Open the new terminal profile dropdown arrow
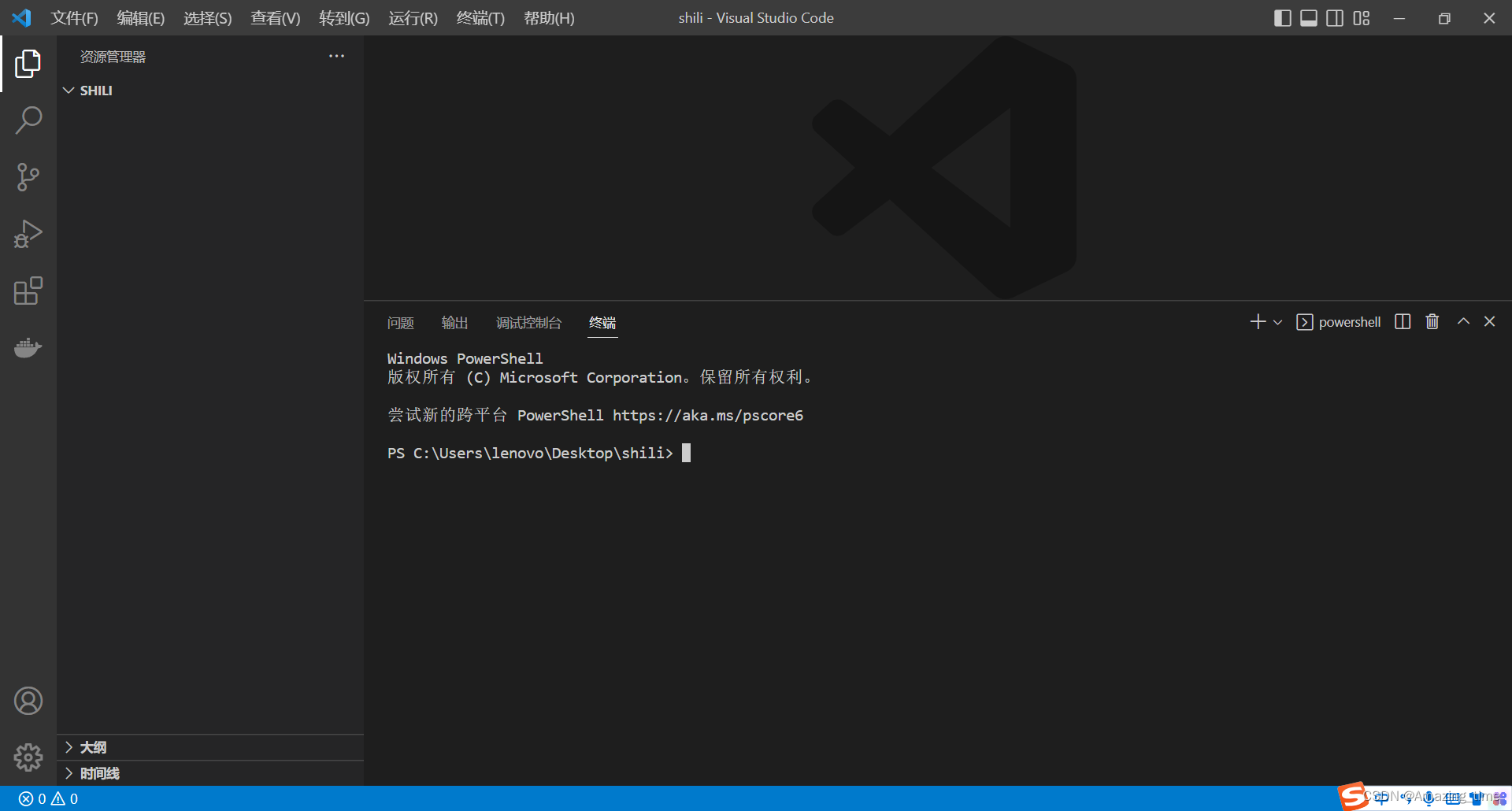This screenshot has height=811, width=1512. 1277,322
